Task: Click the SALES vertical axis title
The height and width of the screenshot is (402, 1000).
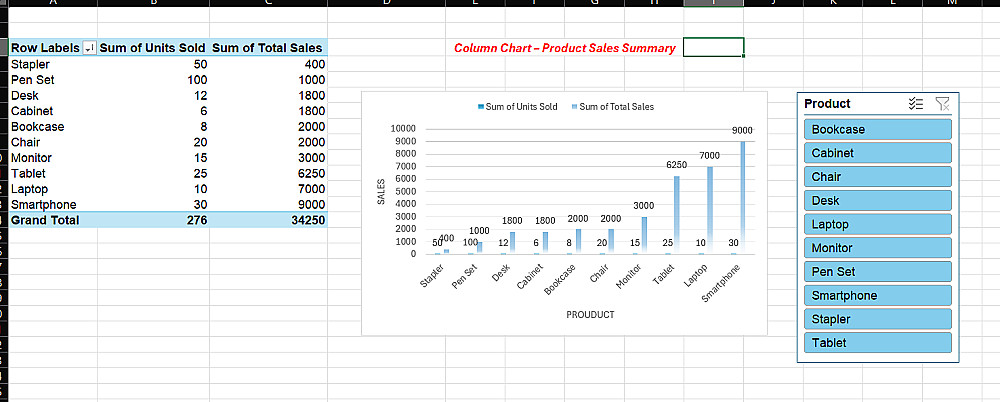Action: 381,191
